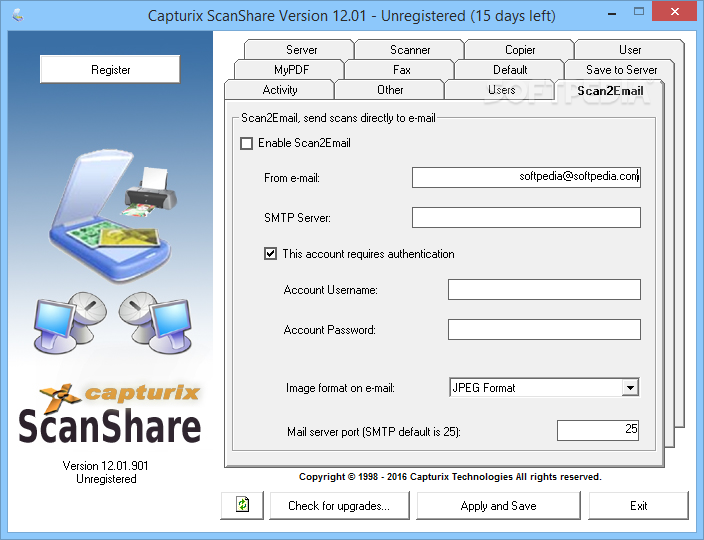Screen dimensions: 704x540
Task: Open the Other tab
Action: (390, 90)
